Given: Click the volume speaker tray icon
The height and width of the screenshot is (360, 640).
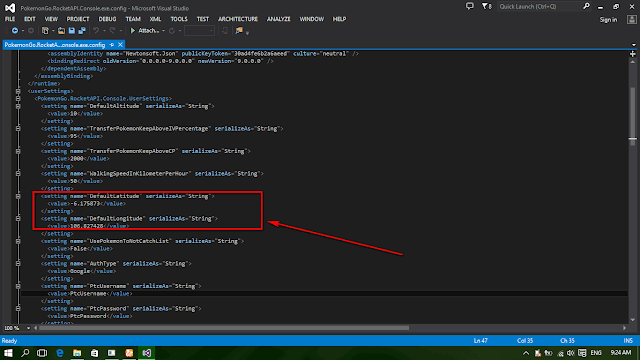Looking at the screenshot, I should coord(571,353).
